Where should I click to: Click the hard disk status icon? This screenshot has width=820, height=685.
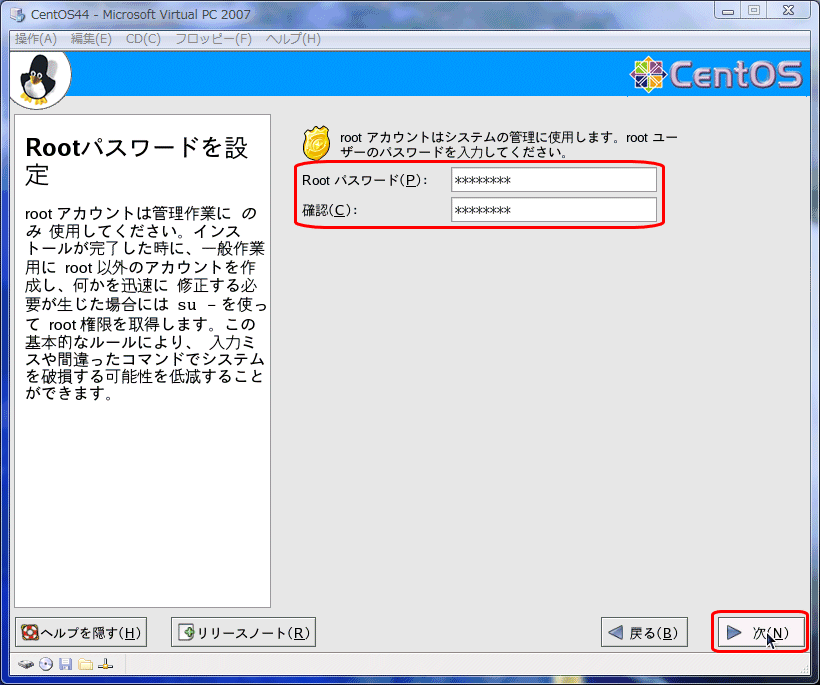(x=26, y=665)
